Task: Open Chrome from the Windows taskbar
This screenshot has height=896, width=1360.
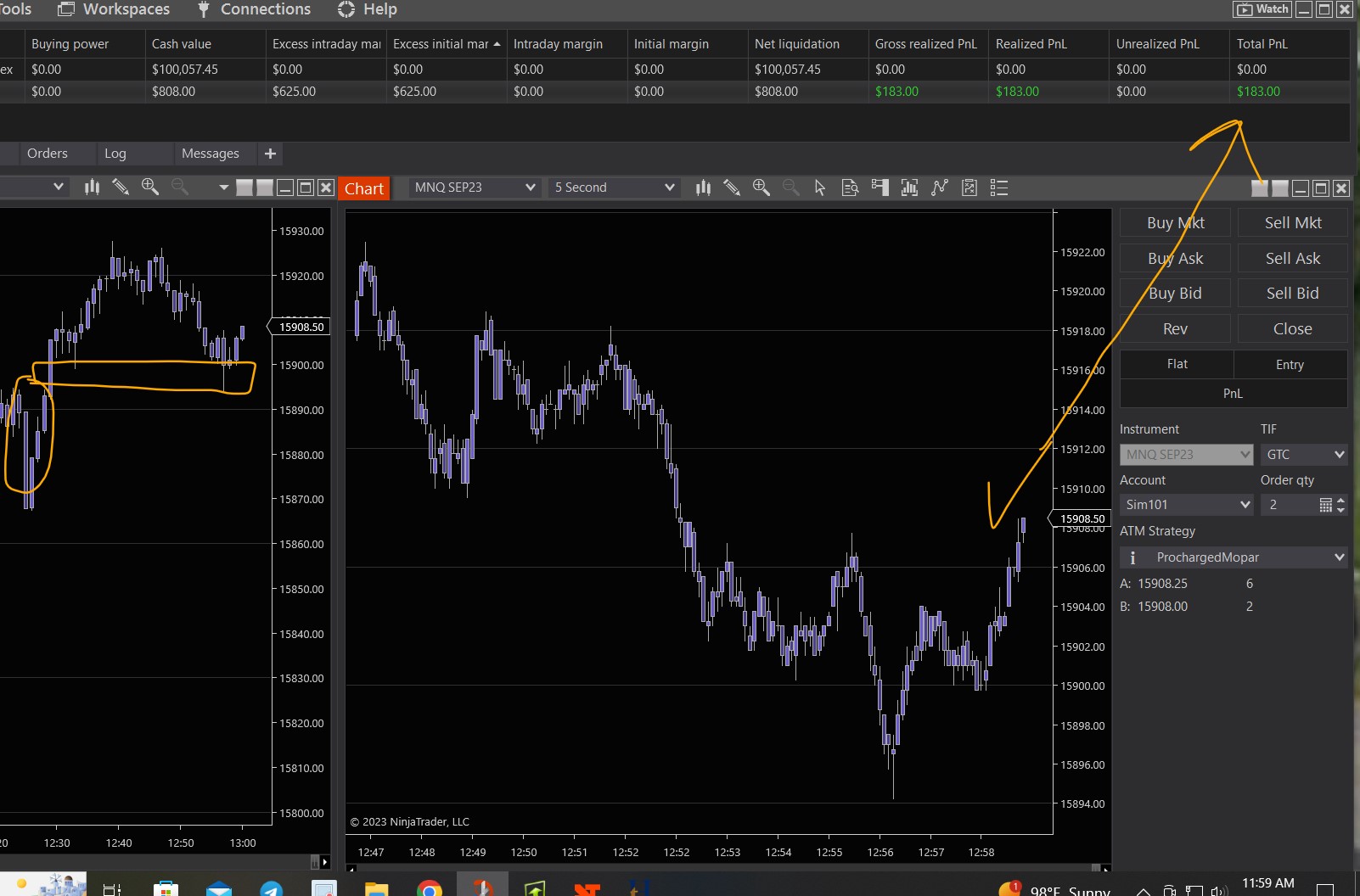Action: 430,888
